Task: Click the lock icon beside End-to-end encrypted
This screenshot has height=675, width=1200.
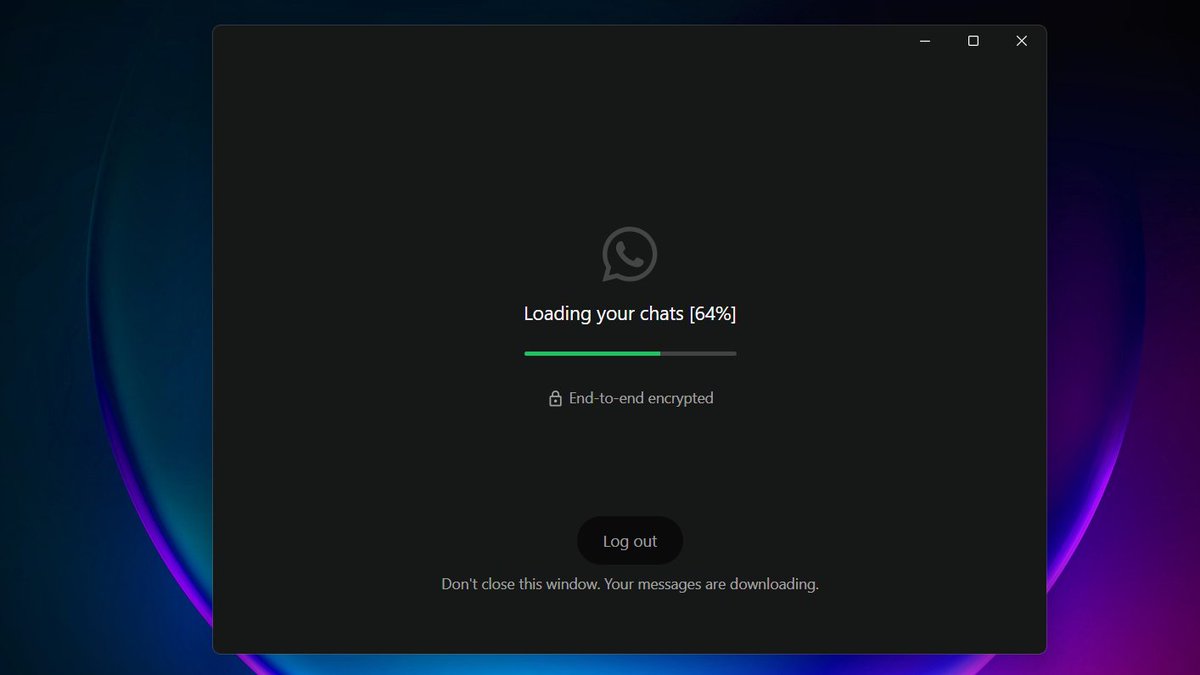Action: click(x=555, y=399)
